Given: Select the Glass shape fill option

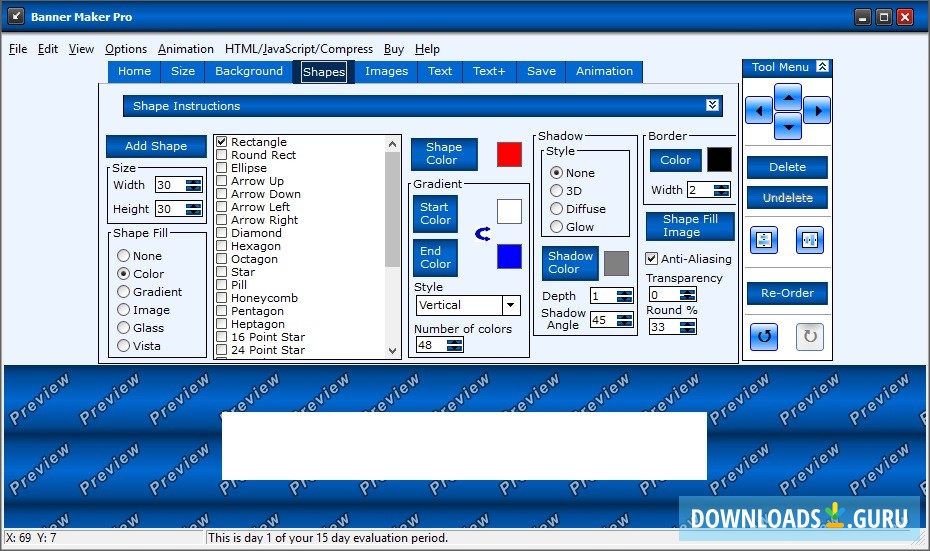Looking at the screenshot, I should tap(123, 327).
